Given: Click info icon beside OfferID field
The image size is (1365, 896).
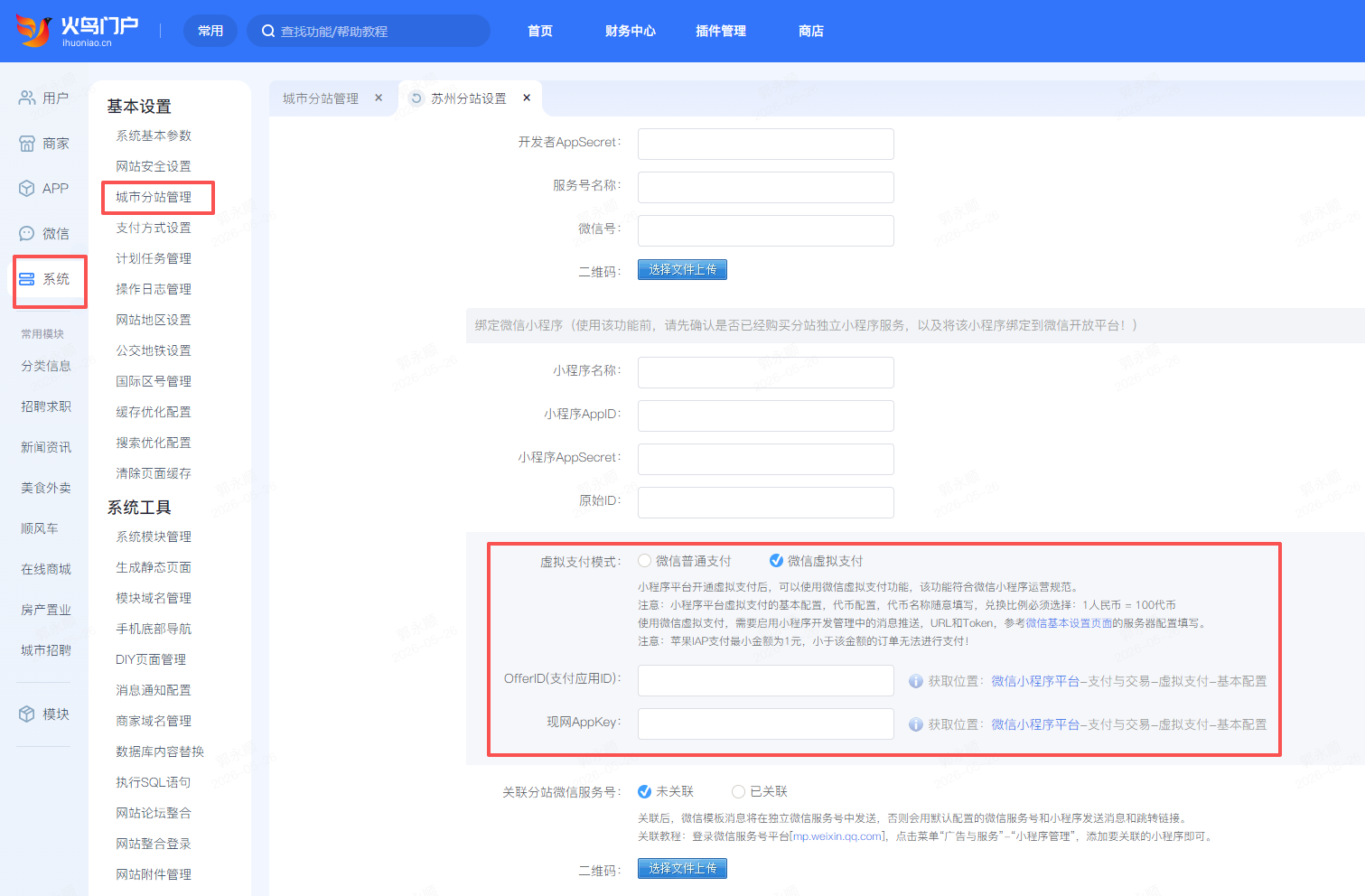Looking at the screenshot, I should [x=915, y=681].
